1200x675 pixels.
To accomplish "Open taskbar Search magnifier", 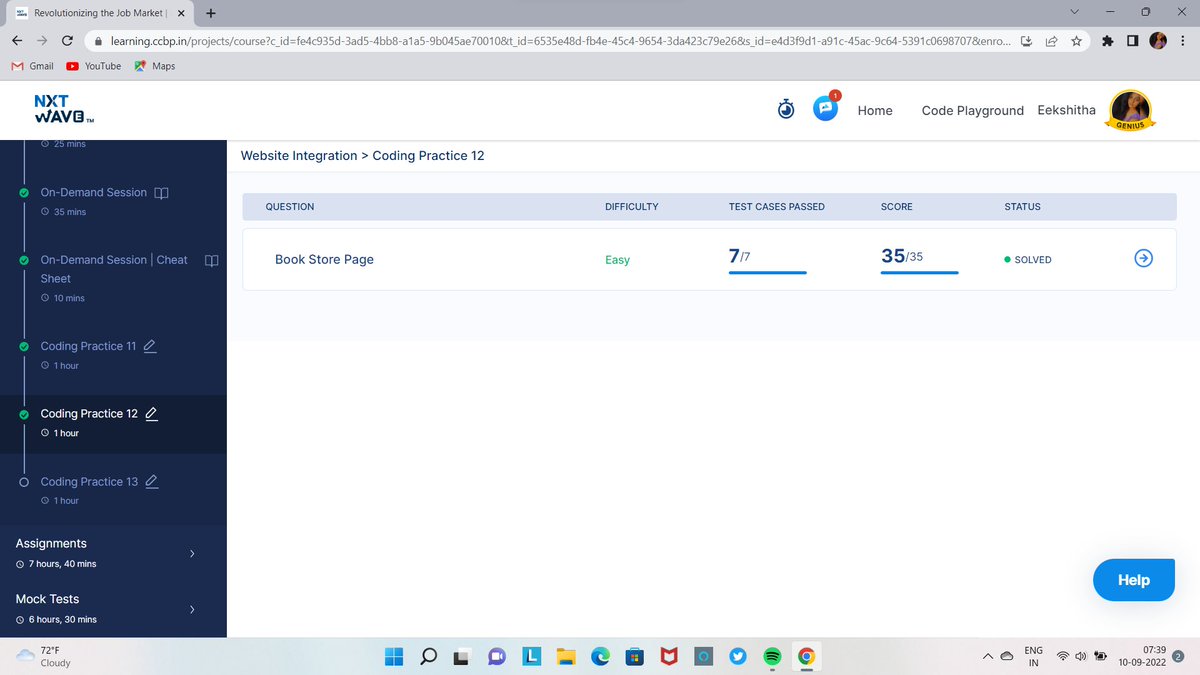I will [428, 656].
